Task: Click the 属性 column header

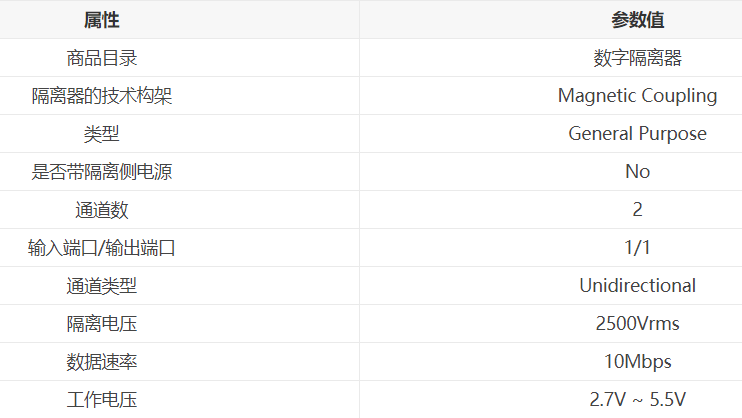Action: (x=102, y=20)
